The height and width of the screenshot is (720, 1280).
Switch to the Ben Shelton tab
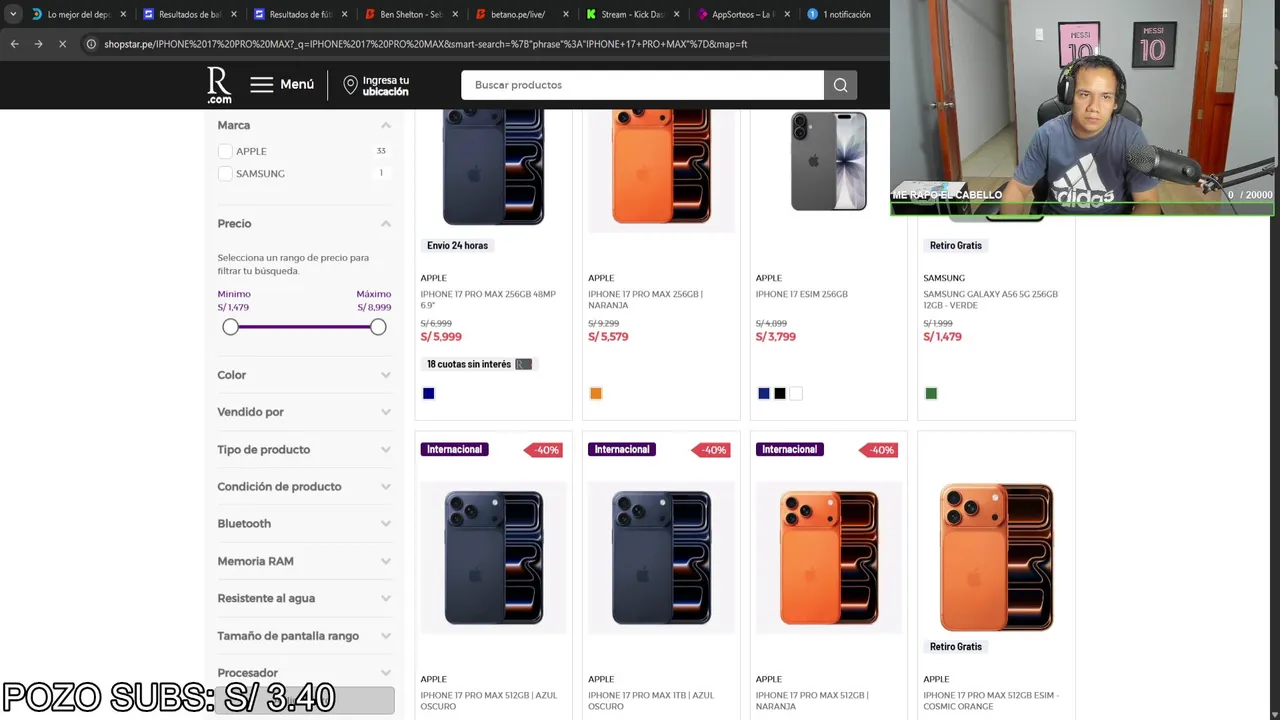pyautogui.click(x=410, y=14)
